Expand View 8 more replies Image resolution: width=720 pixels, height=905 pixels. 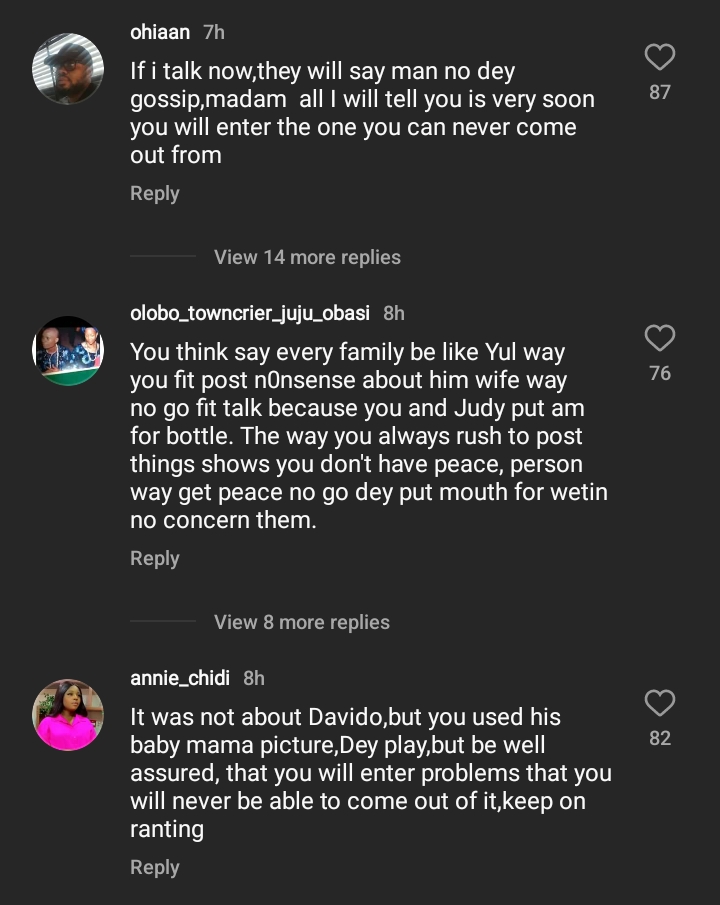tap(301, 622)
